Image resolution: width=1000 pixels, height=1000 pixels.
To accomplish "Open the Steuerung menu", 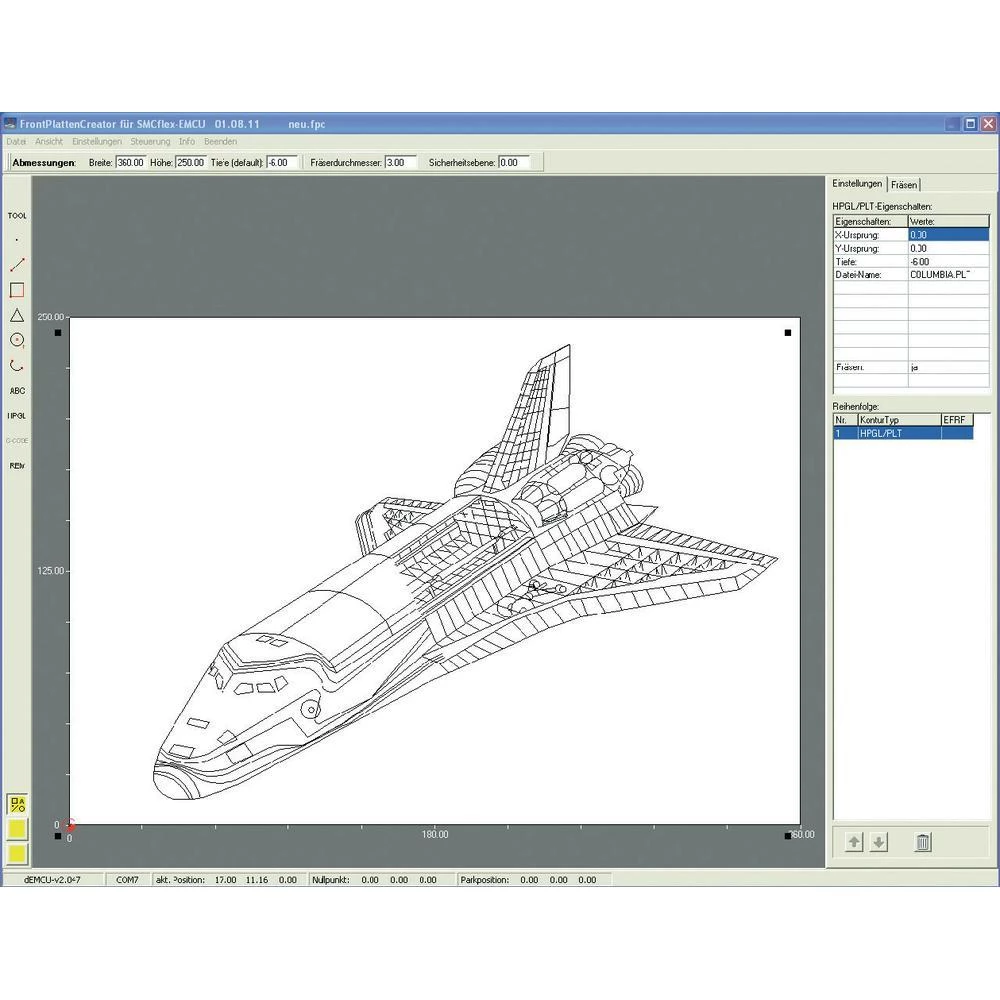I will [150, 142].
